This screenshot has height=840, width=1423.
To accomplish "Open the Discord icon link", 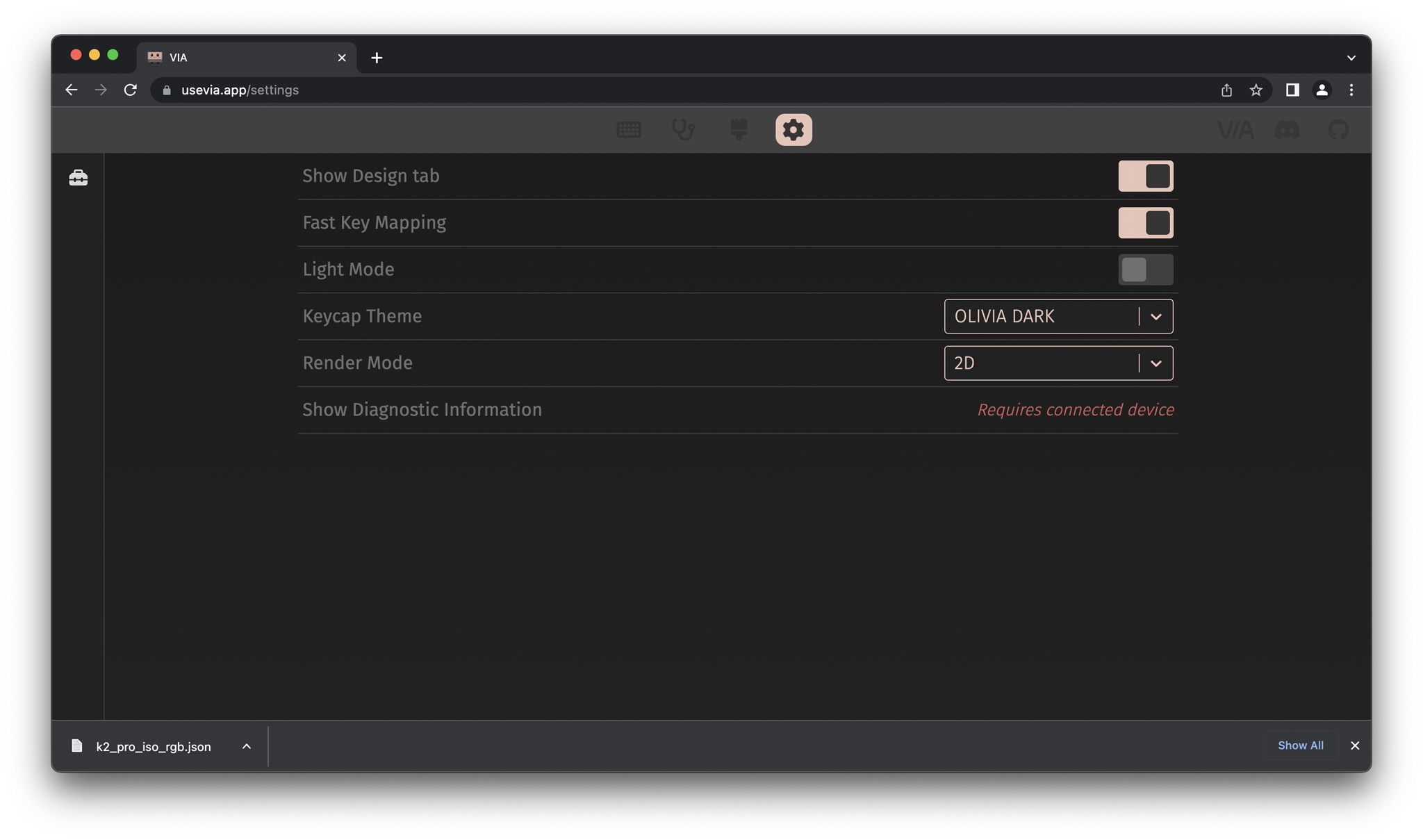I will click(1287, 130).
